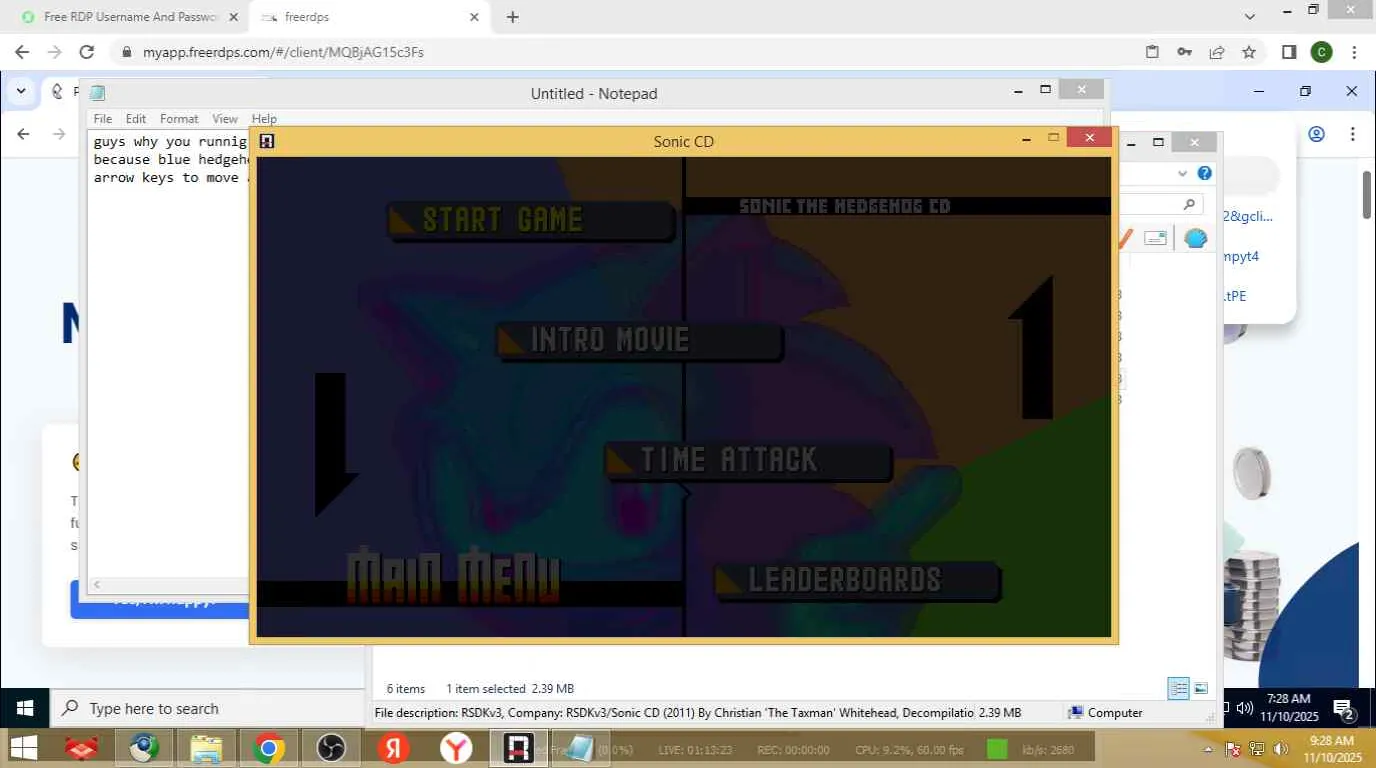Open the inner Windows Start button
The image size is (1376, 768).
click(x=25, y=708)
